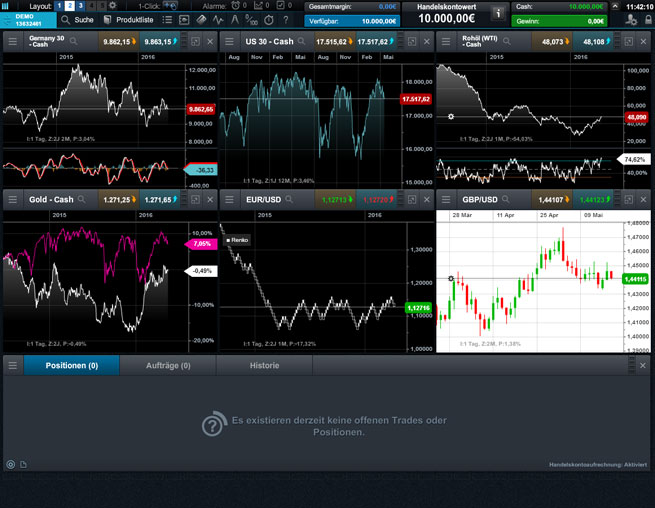The image size is (655, 508).
Task: Open the payment card funding icon
Action: pos(201,20)
